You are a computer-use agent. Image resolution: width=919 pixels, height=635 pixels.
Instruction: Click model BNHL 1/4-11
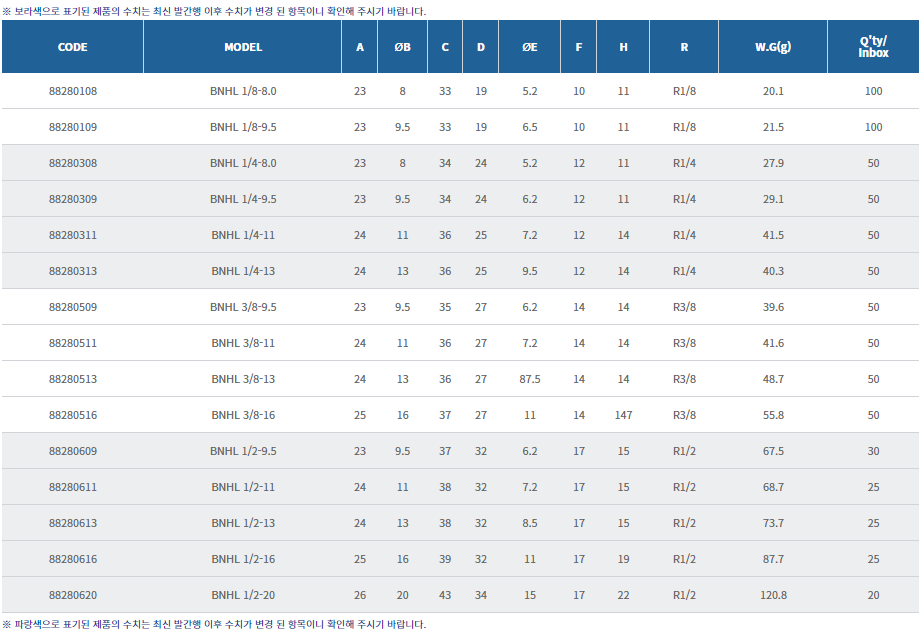pos(243,235)
